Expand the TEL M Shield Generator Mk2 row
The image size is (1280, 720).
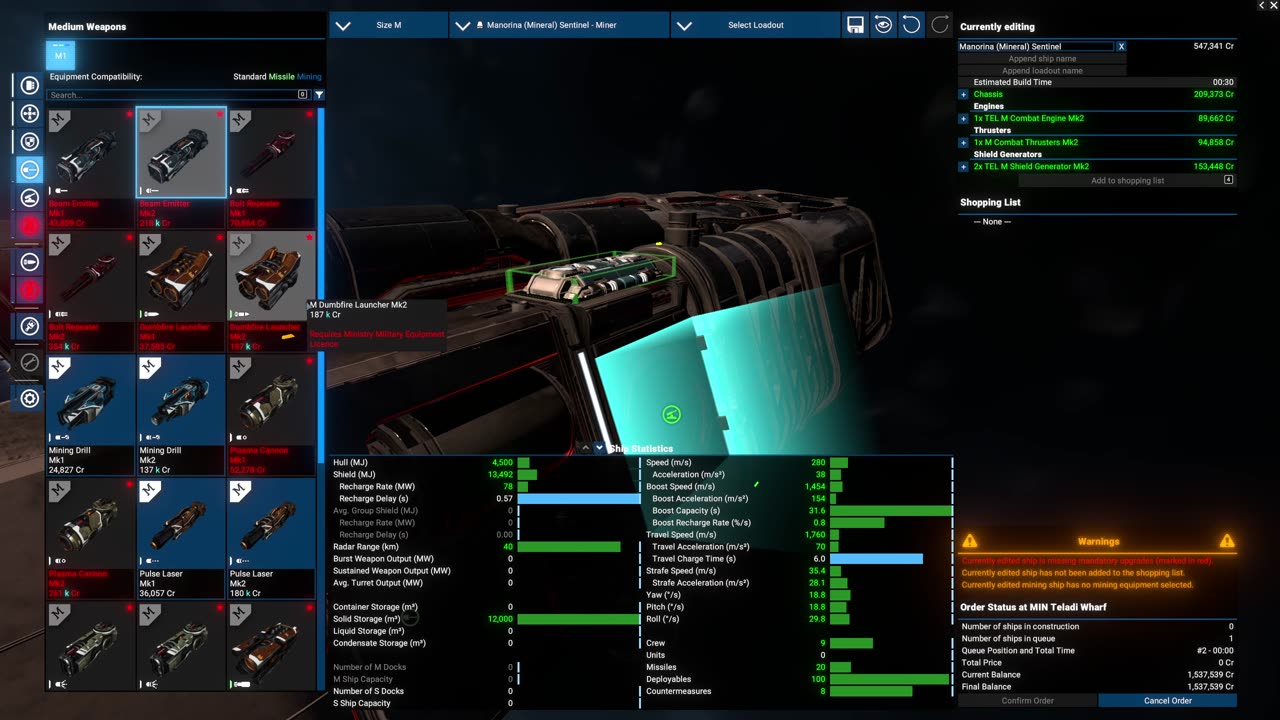(x=964, y=166)
